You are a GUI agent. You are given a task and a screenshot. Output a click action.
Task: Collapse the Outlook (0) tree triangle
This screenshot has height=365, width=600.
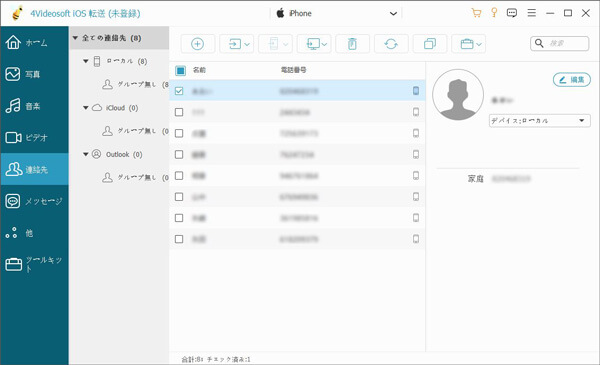click(x=86, y=155)
